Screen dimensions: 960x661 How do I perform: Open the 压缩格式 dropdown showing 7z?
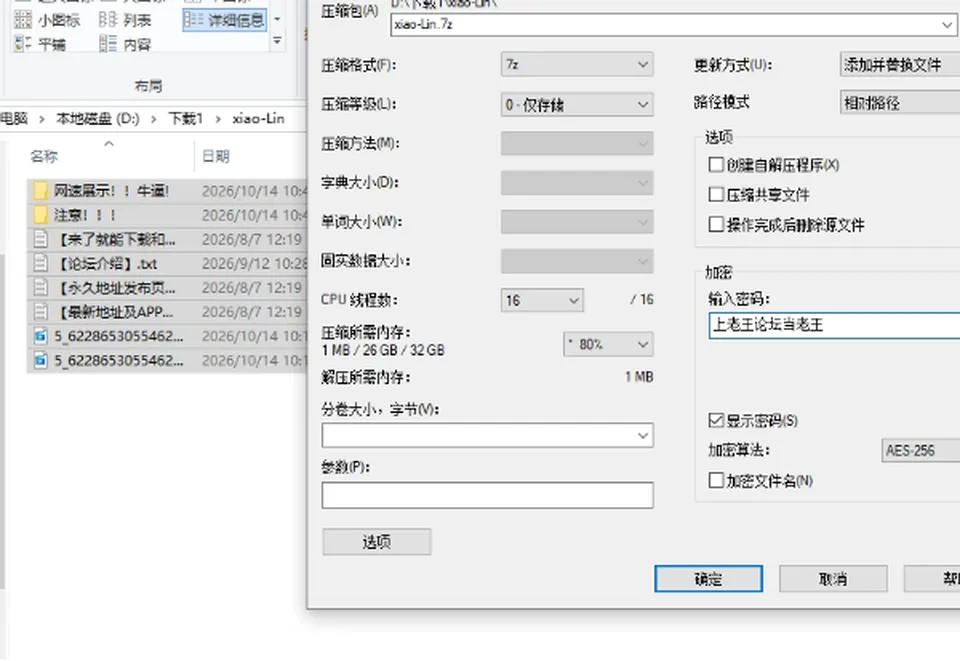click(577, 64)
